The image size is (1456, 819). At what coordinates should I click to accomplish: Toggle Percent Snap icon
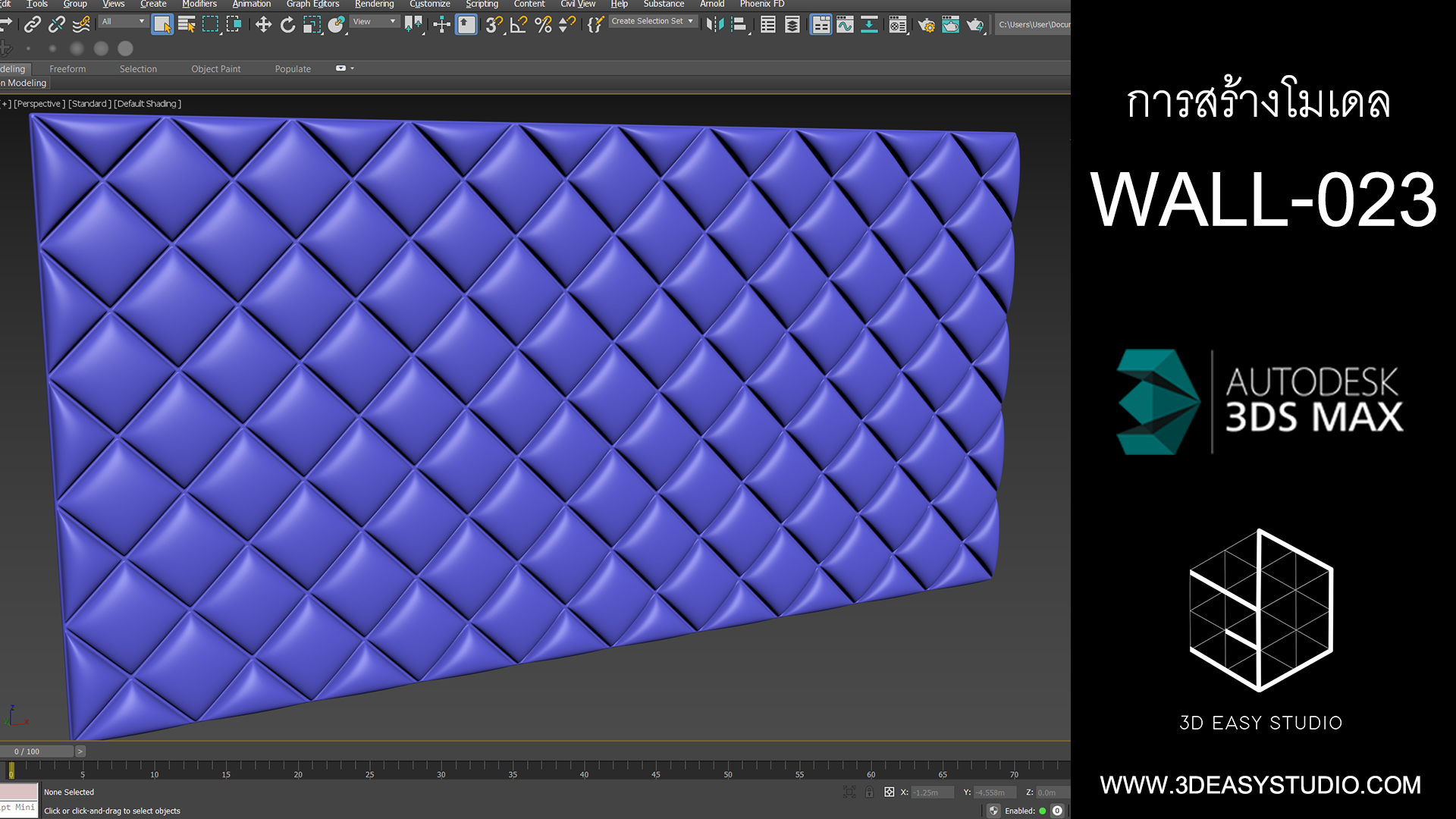[543, 25]
